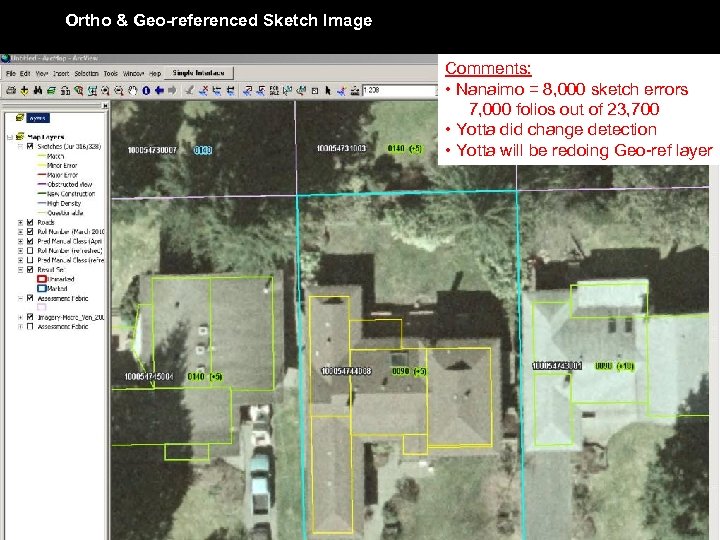
Task: Select the Full Extent zoom icon
Action: tap(92, 90)
